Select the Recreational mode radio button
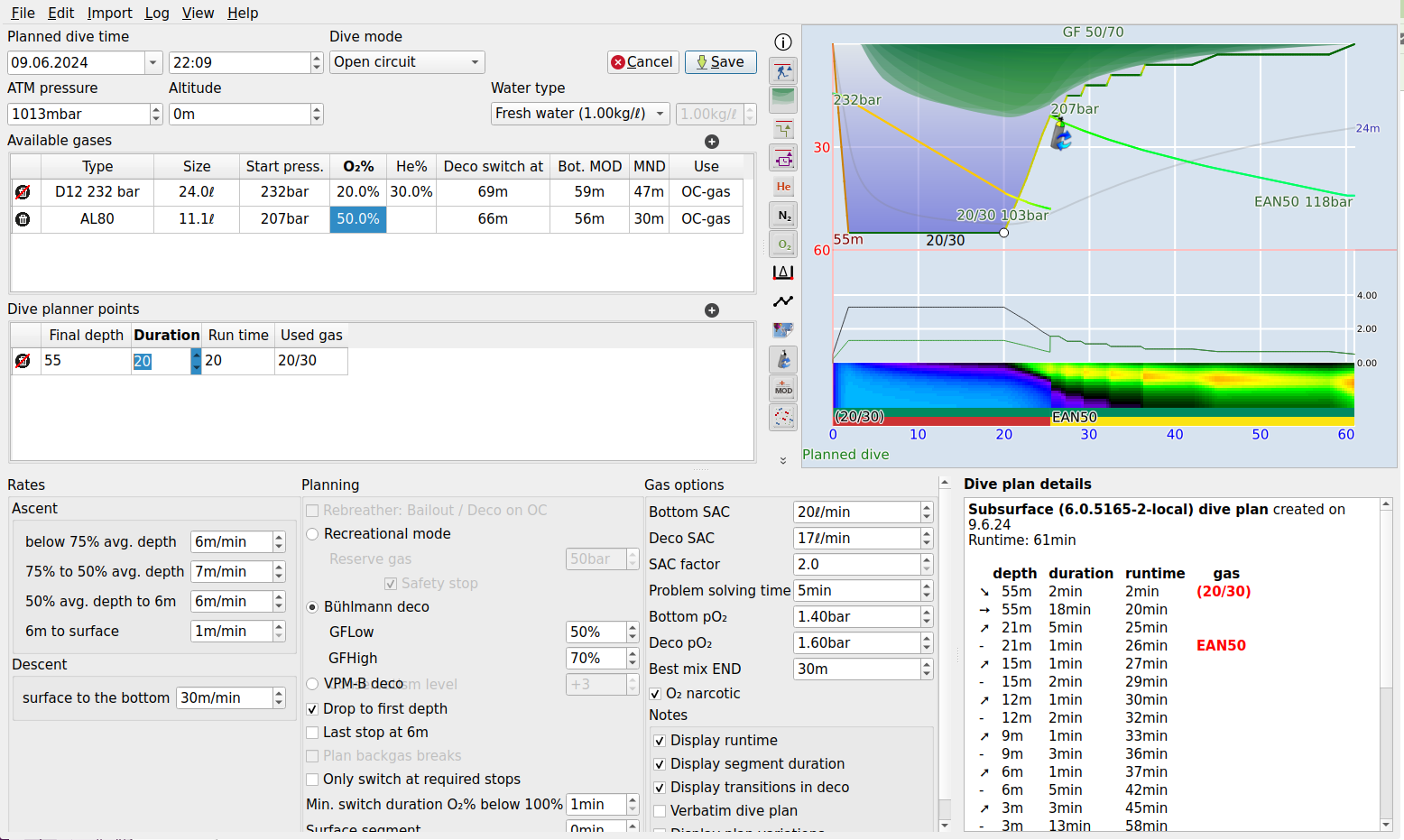 point(312,533)
